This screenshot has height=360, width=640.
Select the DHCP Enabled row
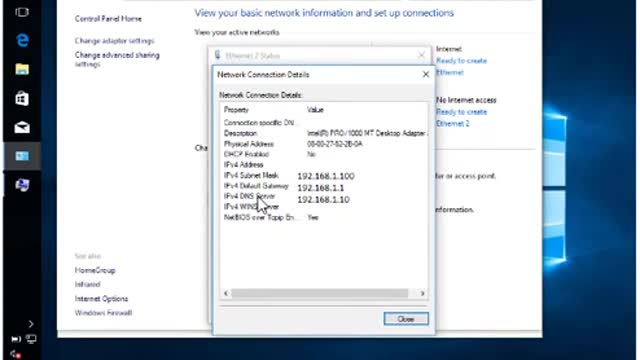(x=324, y=154)
